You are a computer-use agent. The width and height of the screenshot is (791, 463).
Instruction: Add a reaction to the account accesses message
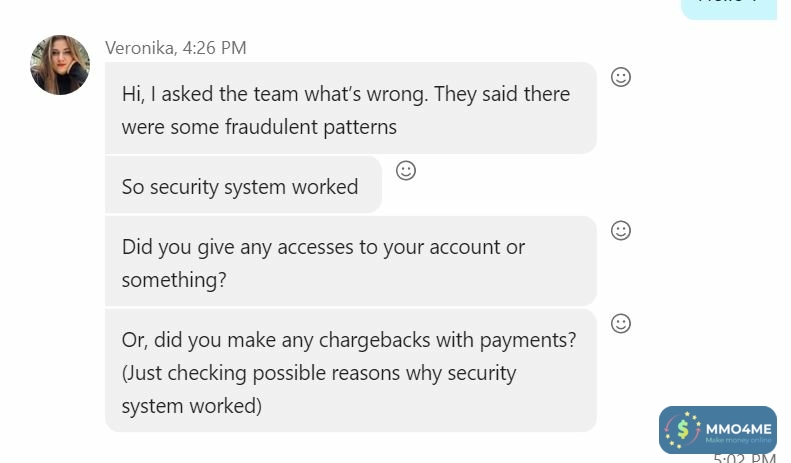pyautogui.click(x=620, y=231)
